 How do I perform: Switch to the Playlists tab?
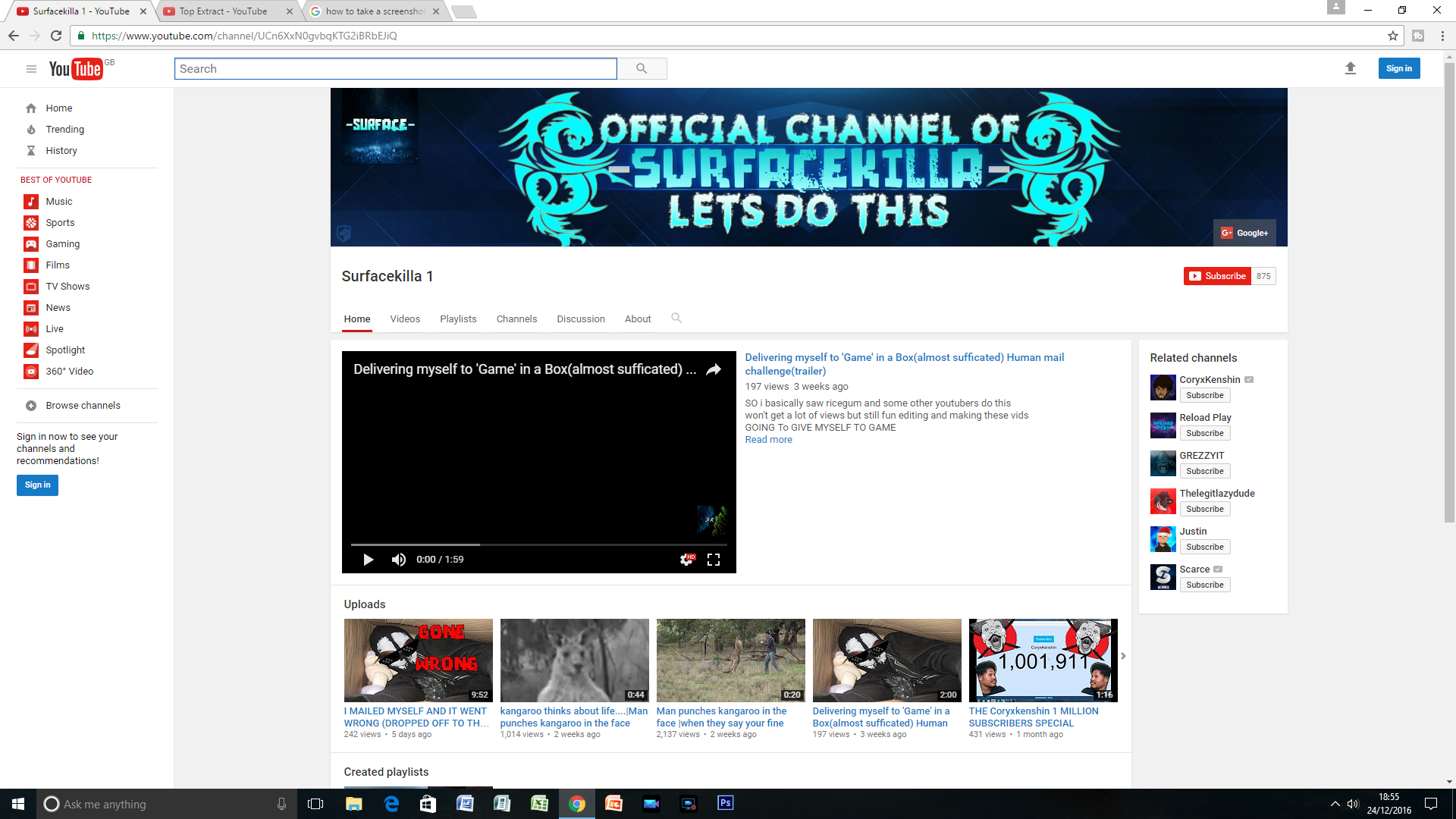click(x=458, y=319)
